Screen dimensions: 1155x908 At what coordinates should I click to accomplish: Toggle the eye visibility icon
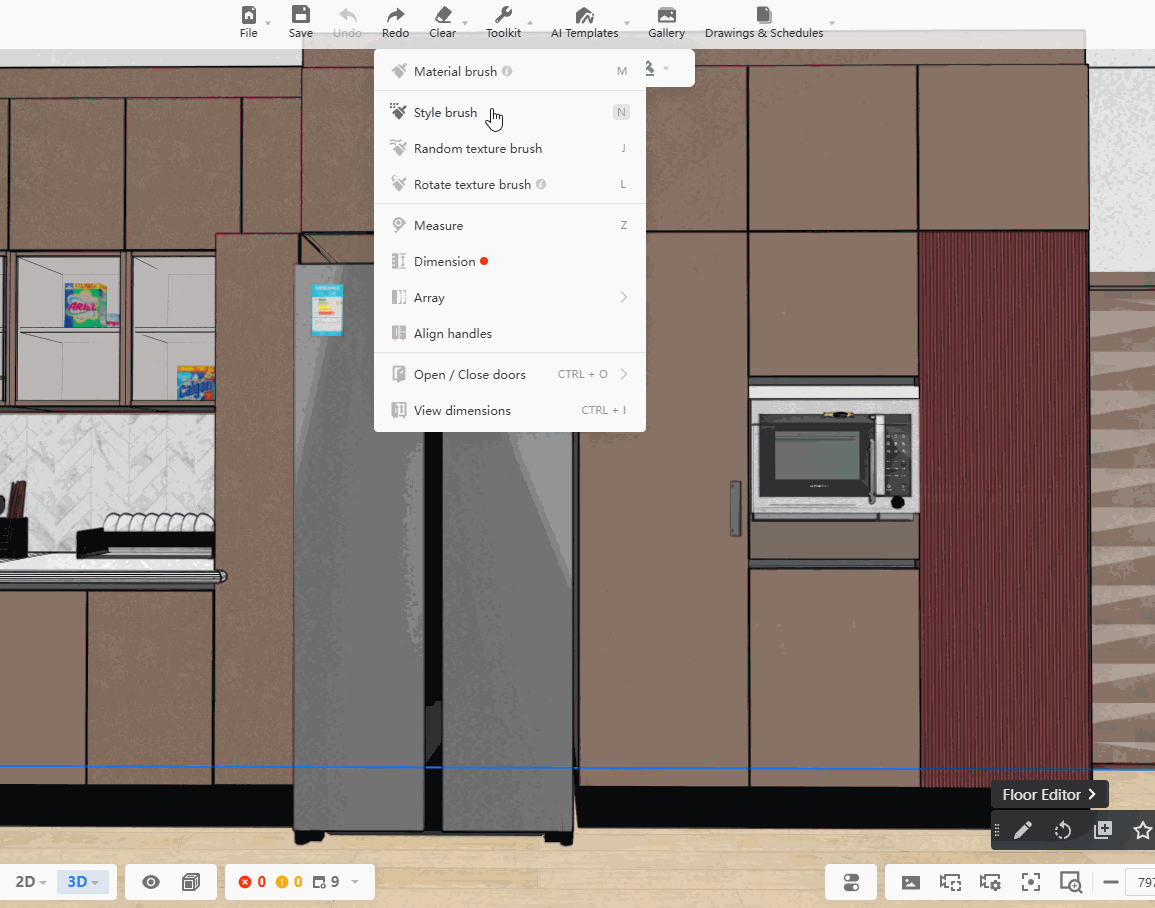pos(151,882)
